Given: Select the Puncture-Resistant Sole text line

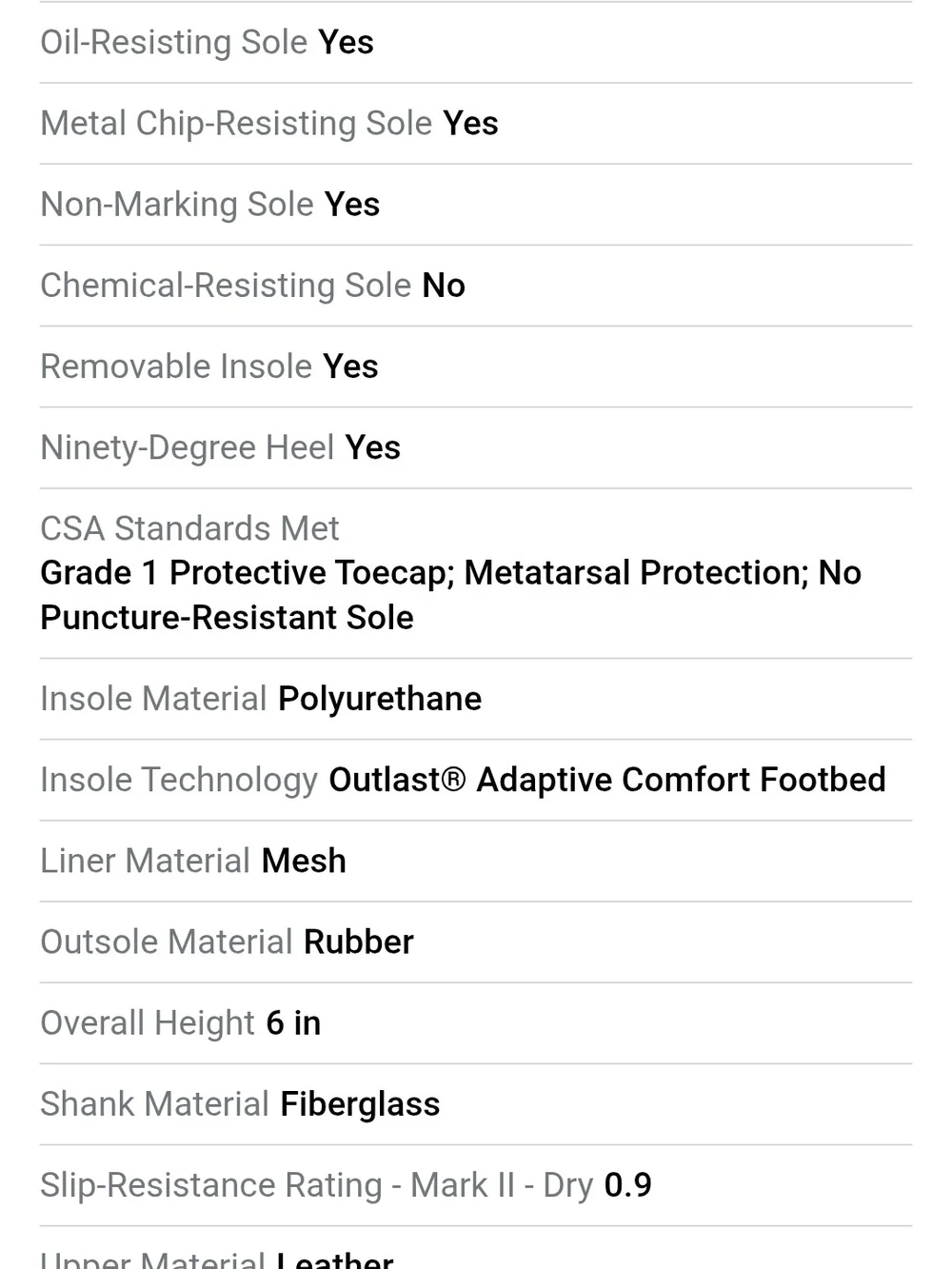Looking at the screenshot, I should tap(227, 618).
